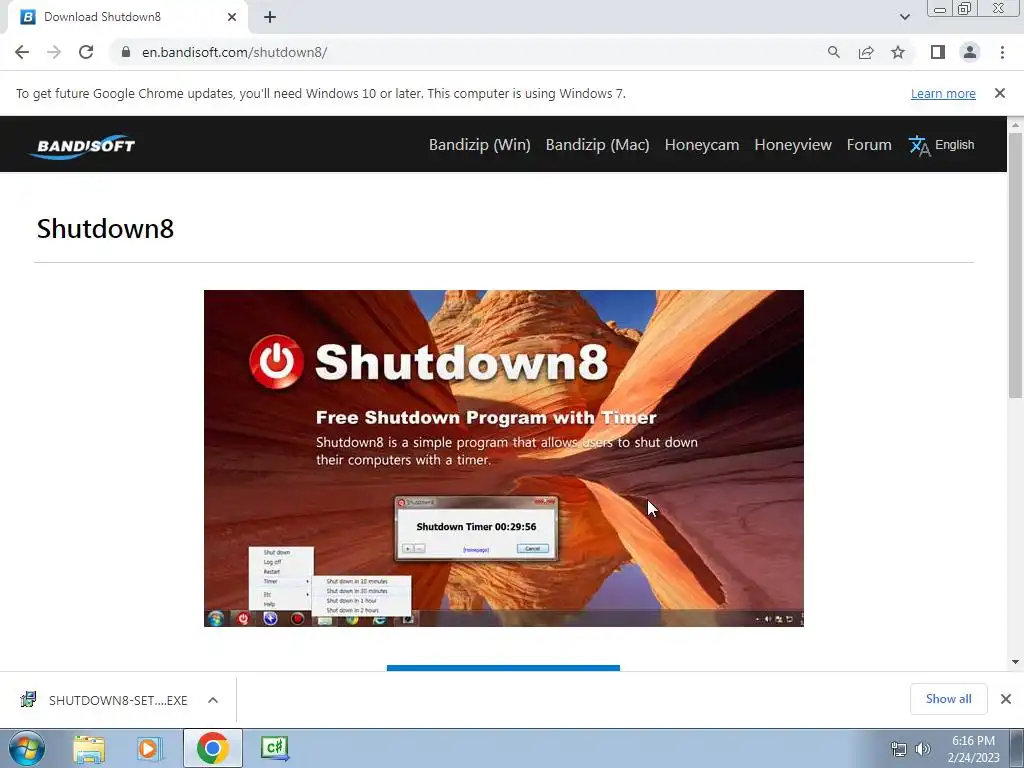
Task: View site information via lock icon
Action: click(126, 52)
